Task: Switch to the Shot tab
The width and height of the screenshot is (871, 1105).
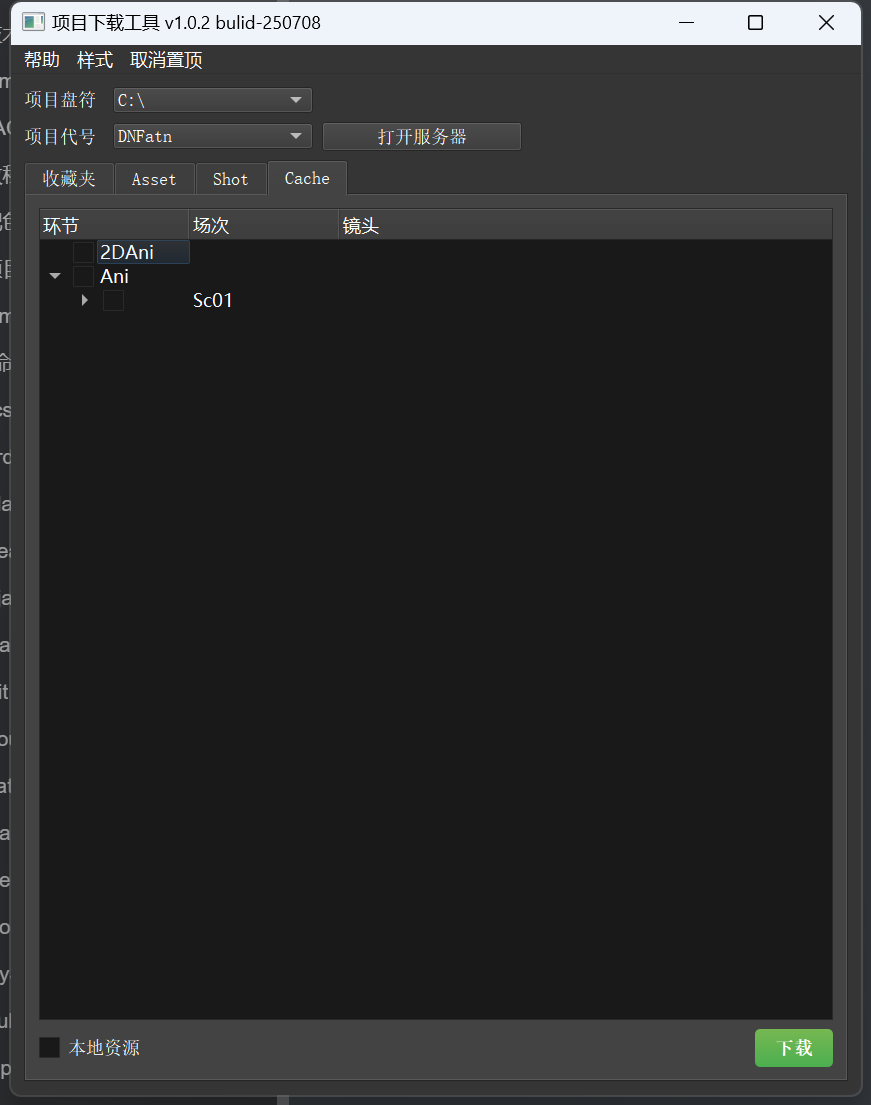Action: (x=231, y=179)
